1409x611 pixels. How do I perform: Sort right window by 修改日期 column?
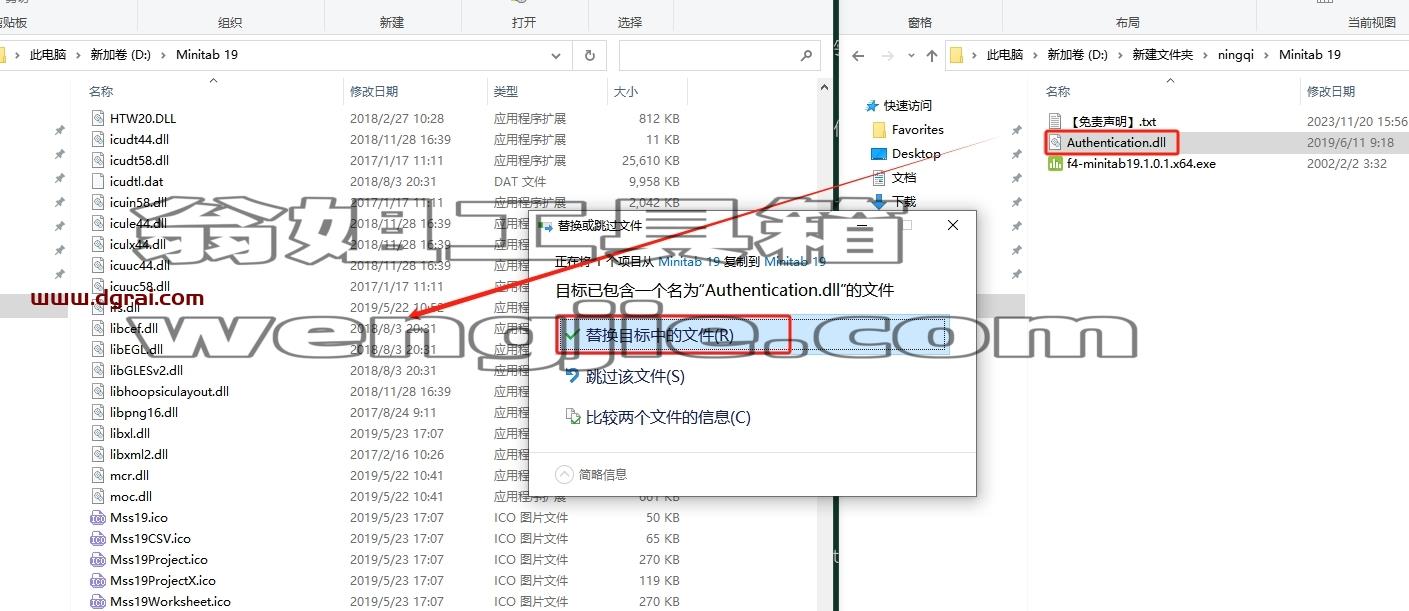click(x=1332, y=91)
